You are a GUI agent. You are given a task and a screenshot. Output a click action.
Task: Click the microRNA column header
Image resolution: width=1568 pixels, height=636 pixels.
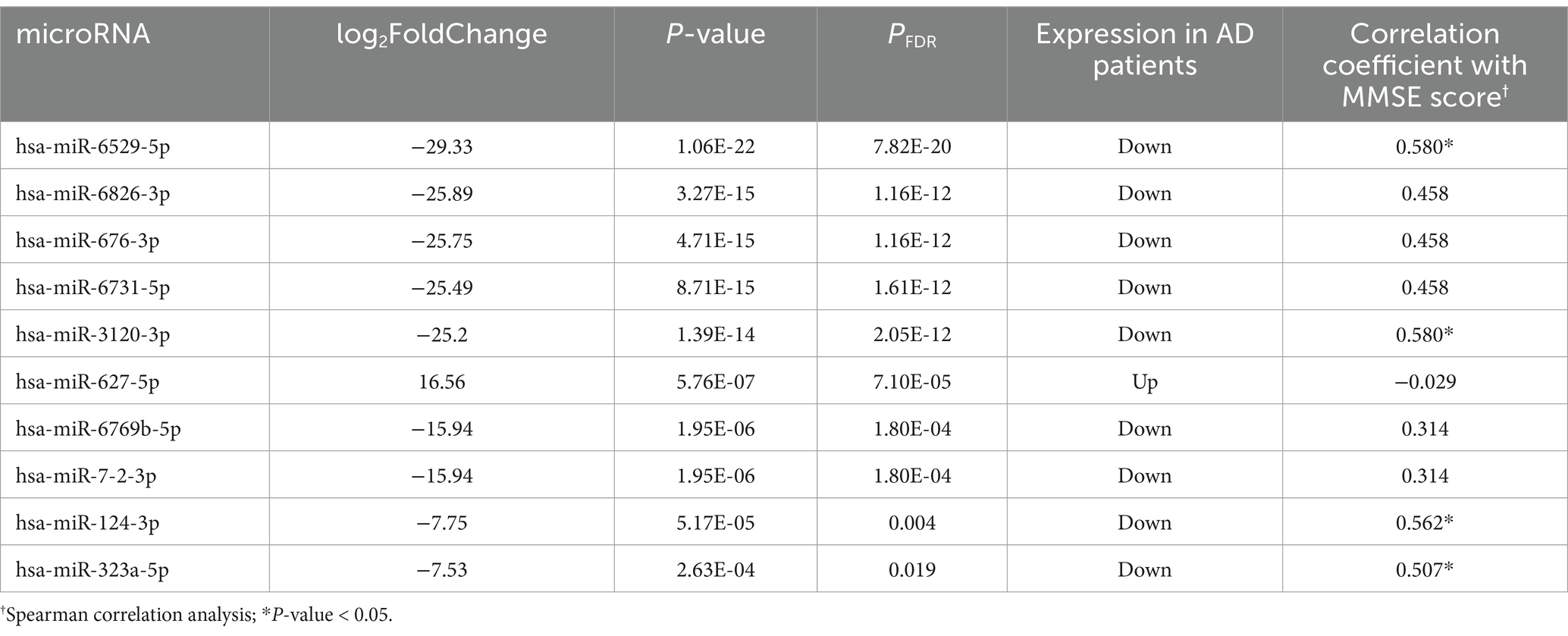(x=83, y=34)
